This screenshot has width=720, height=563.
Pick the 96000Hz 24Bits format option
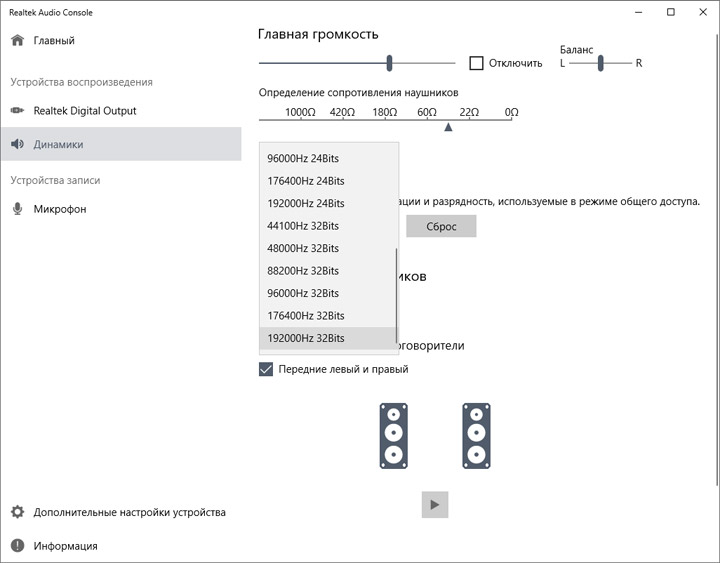[x=306, y=158]
